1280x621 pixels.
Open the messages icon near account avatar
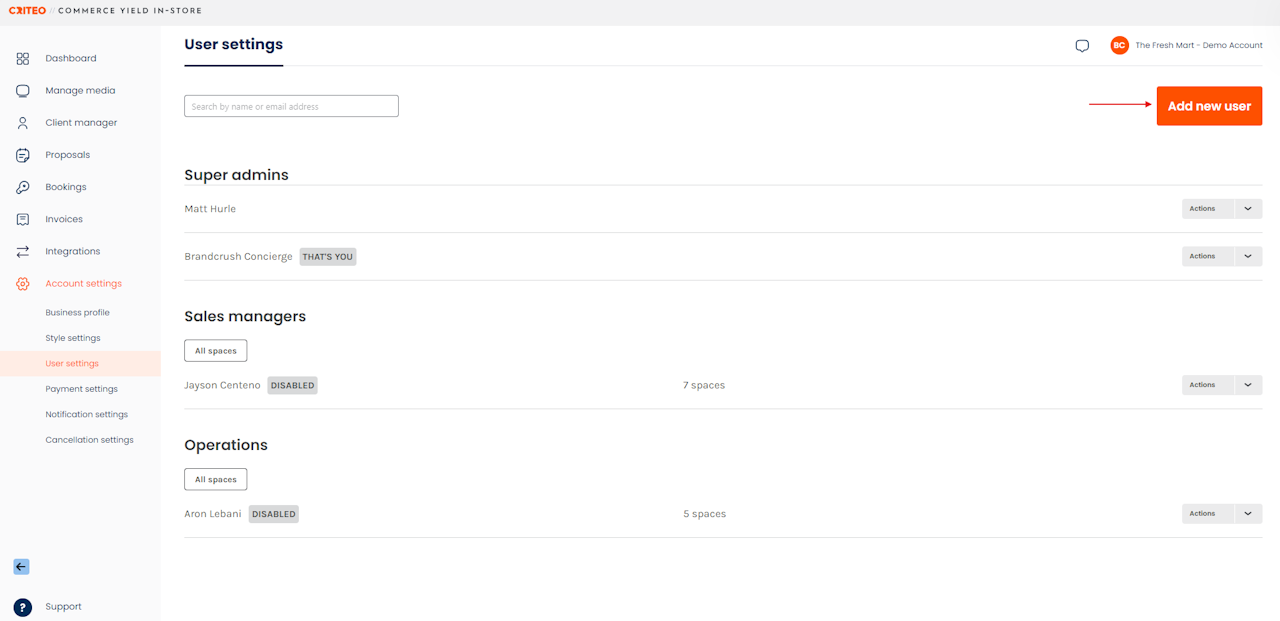pyautogui.click(x=1082, y=46)
